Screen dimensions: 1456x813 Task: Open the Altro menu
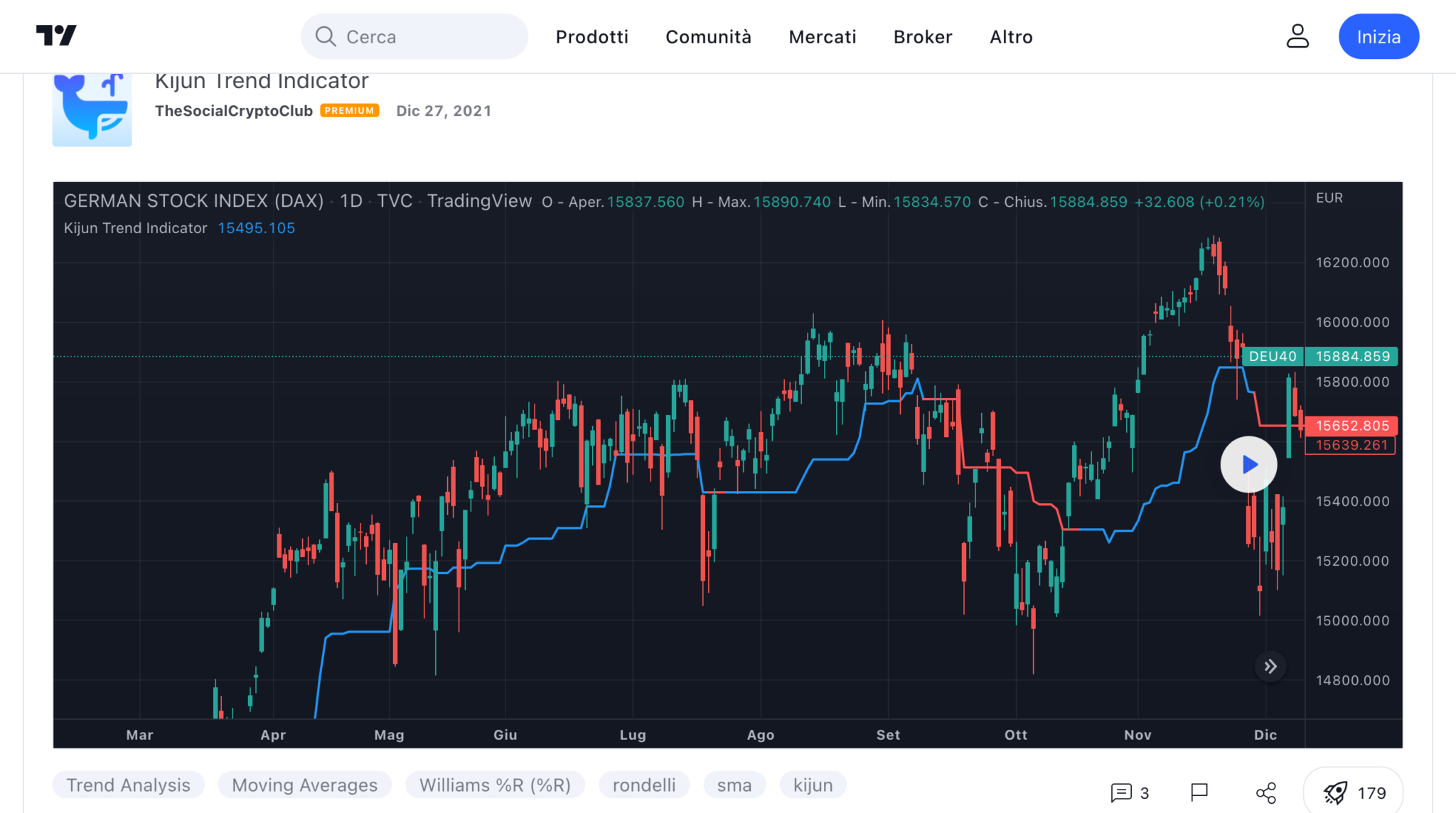point(1011,37)
